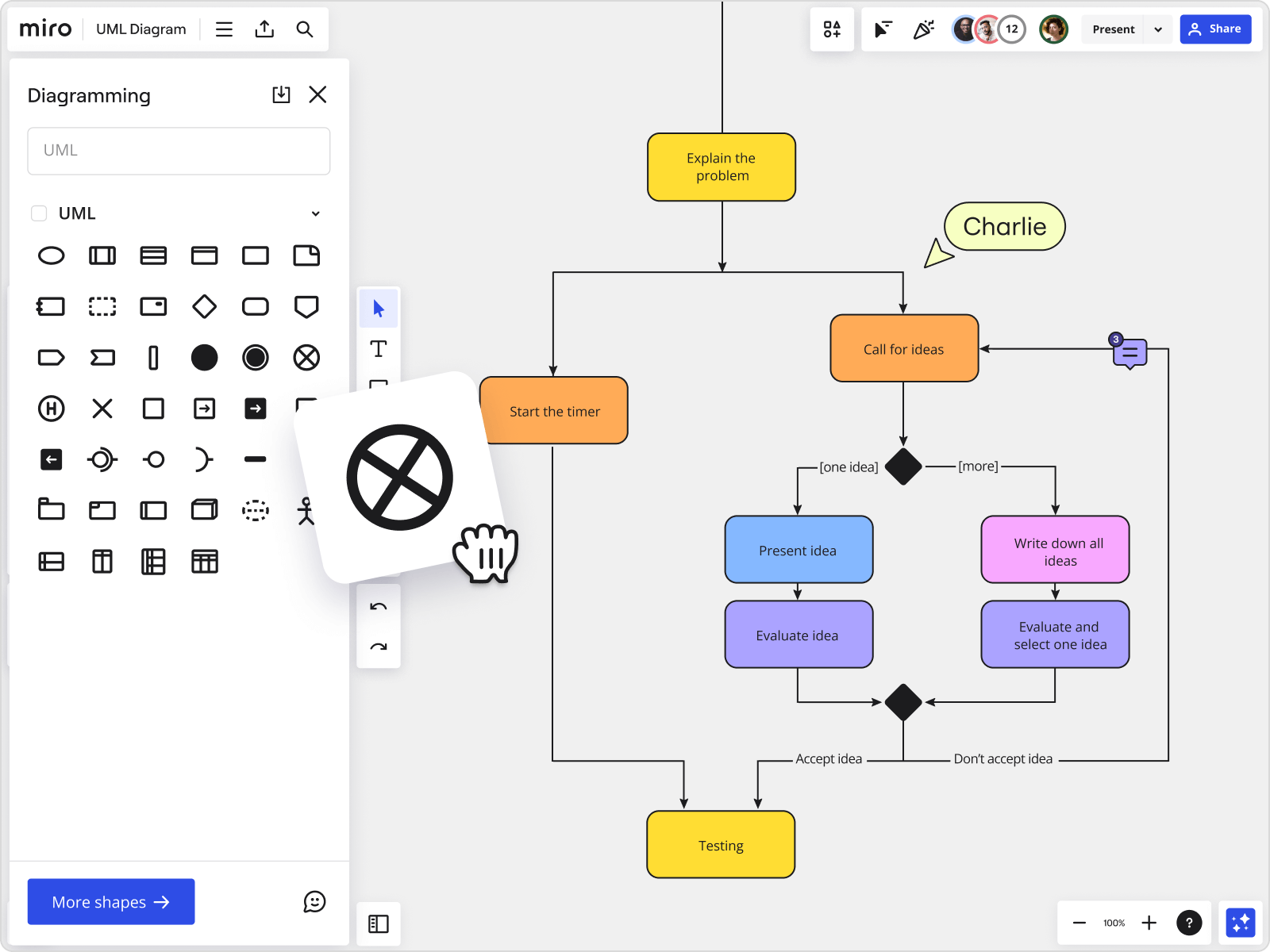Open the comment thread bubble on canvas
Viewport: 1270px width, 952px height.
pyautogui.click(x=1130, y=353)
